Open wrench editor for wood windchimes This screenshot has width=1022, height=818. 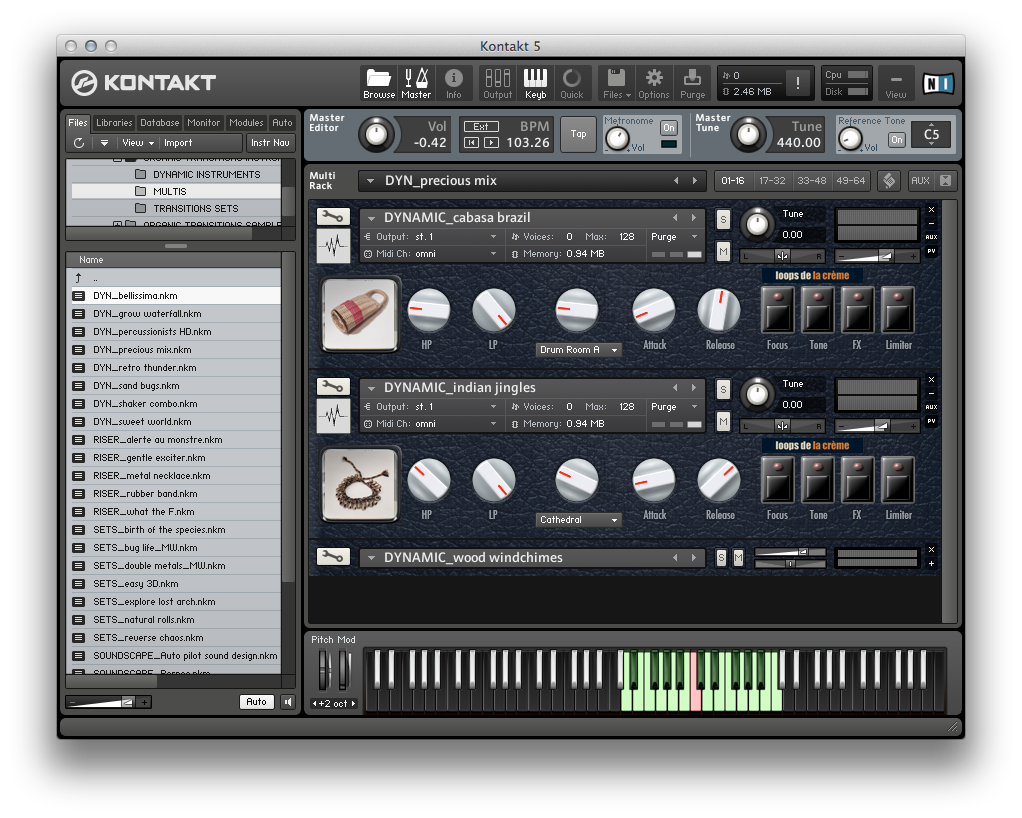(x=333, y=557)
